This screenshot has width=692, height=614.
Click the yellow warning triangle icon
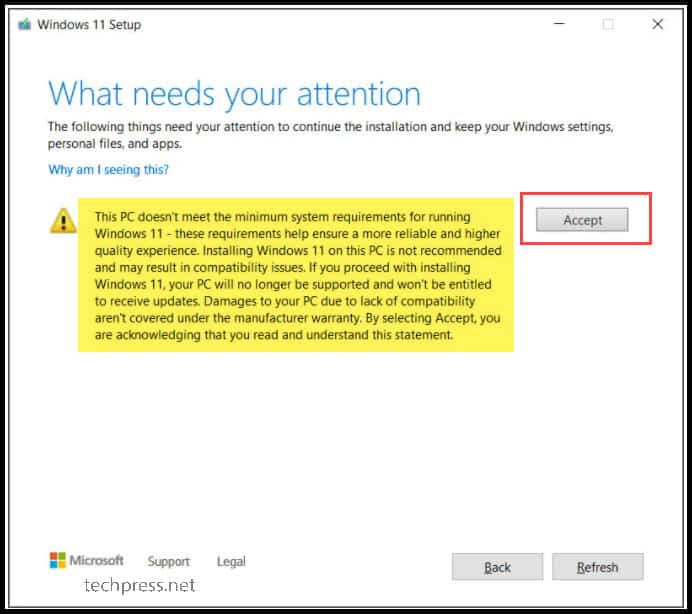click(63, 220)
